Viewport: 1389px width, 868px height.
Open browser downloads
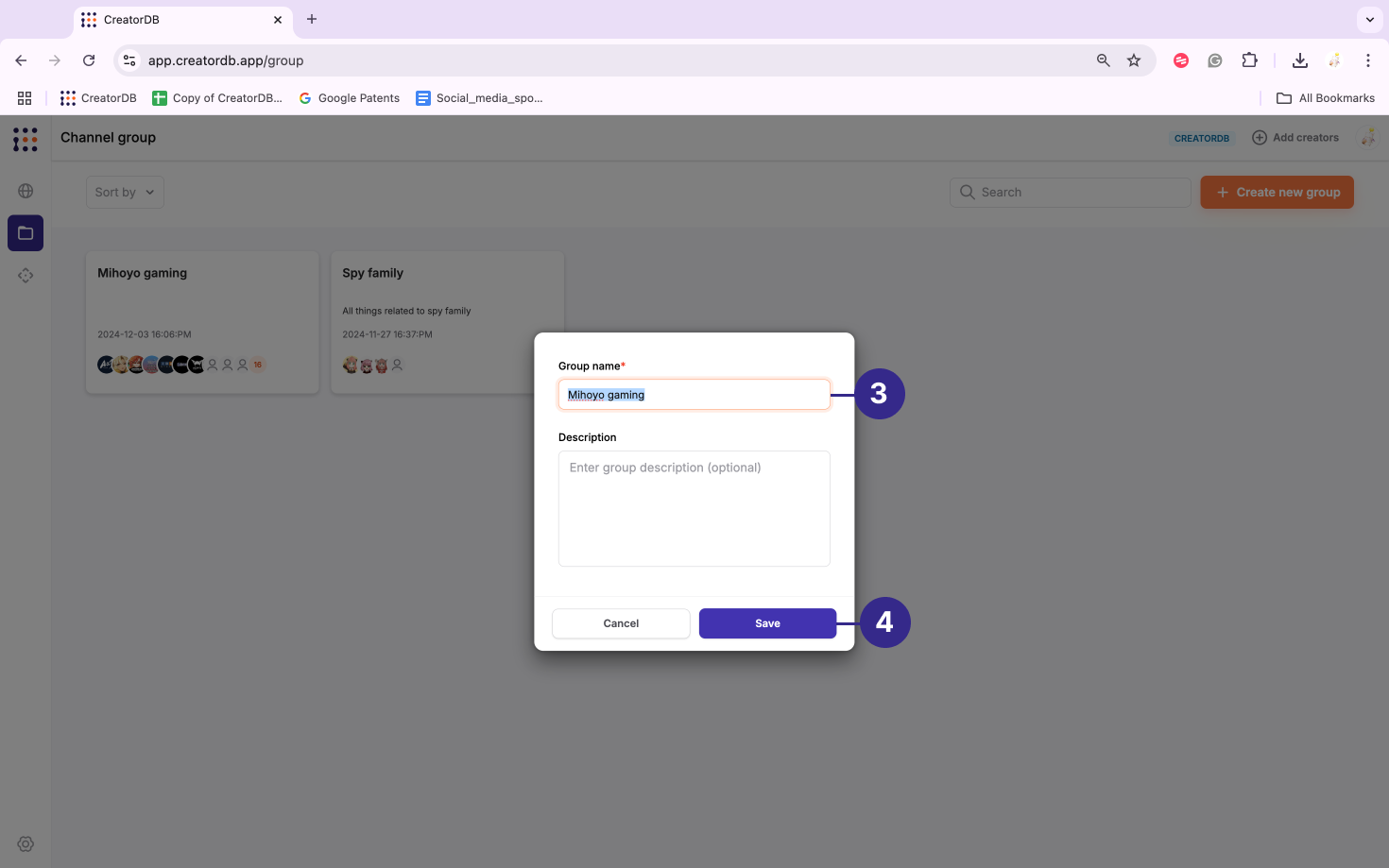click(x=1300, y=60)
